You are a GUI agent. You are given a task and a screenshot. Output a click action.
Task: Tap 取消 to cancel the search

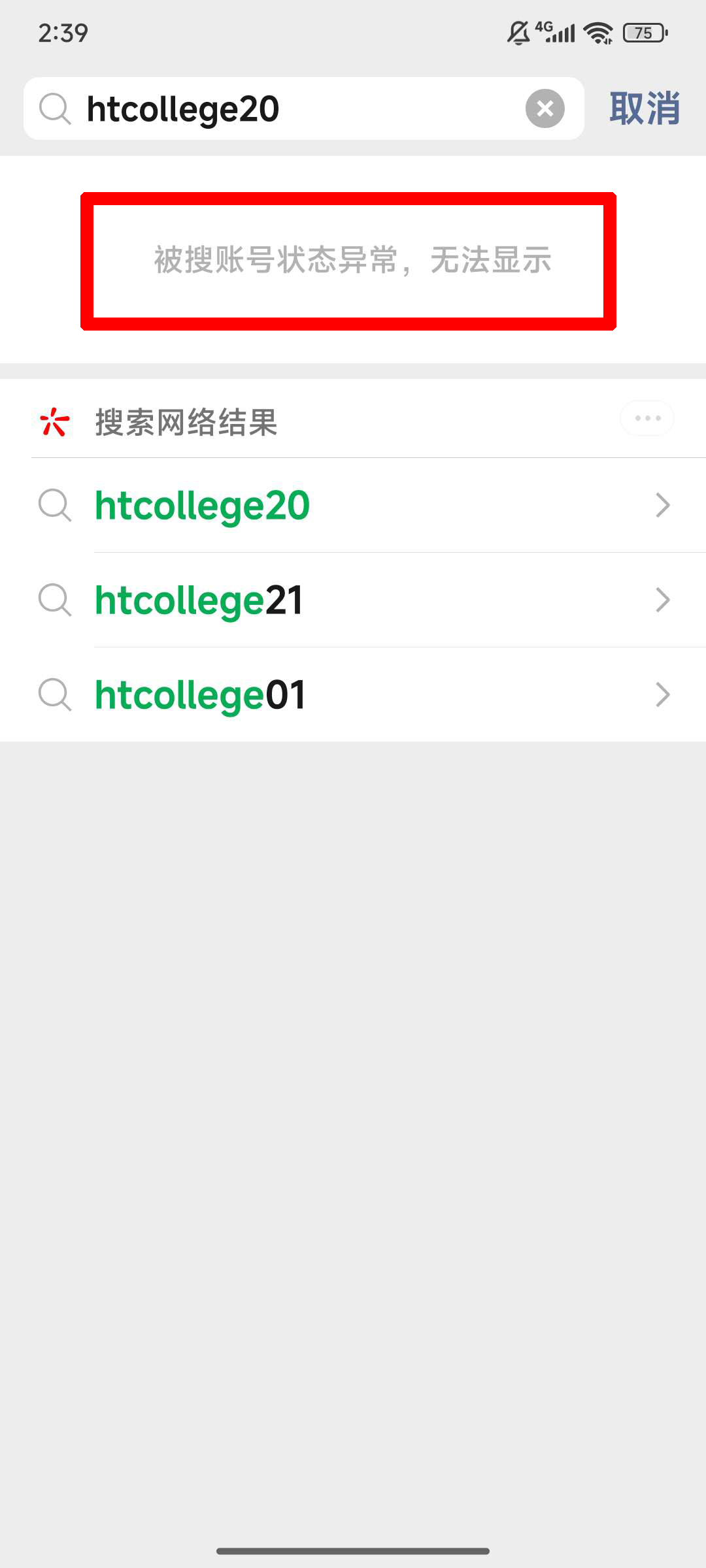pos(645,108)
